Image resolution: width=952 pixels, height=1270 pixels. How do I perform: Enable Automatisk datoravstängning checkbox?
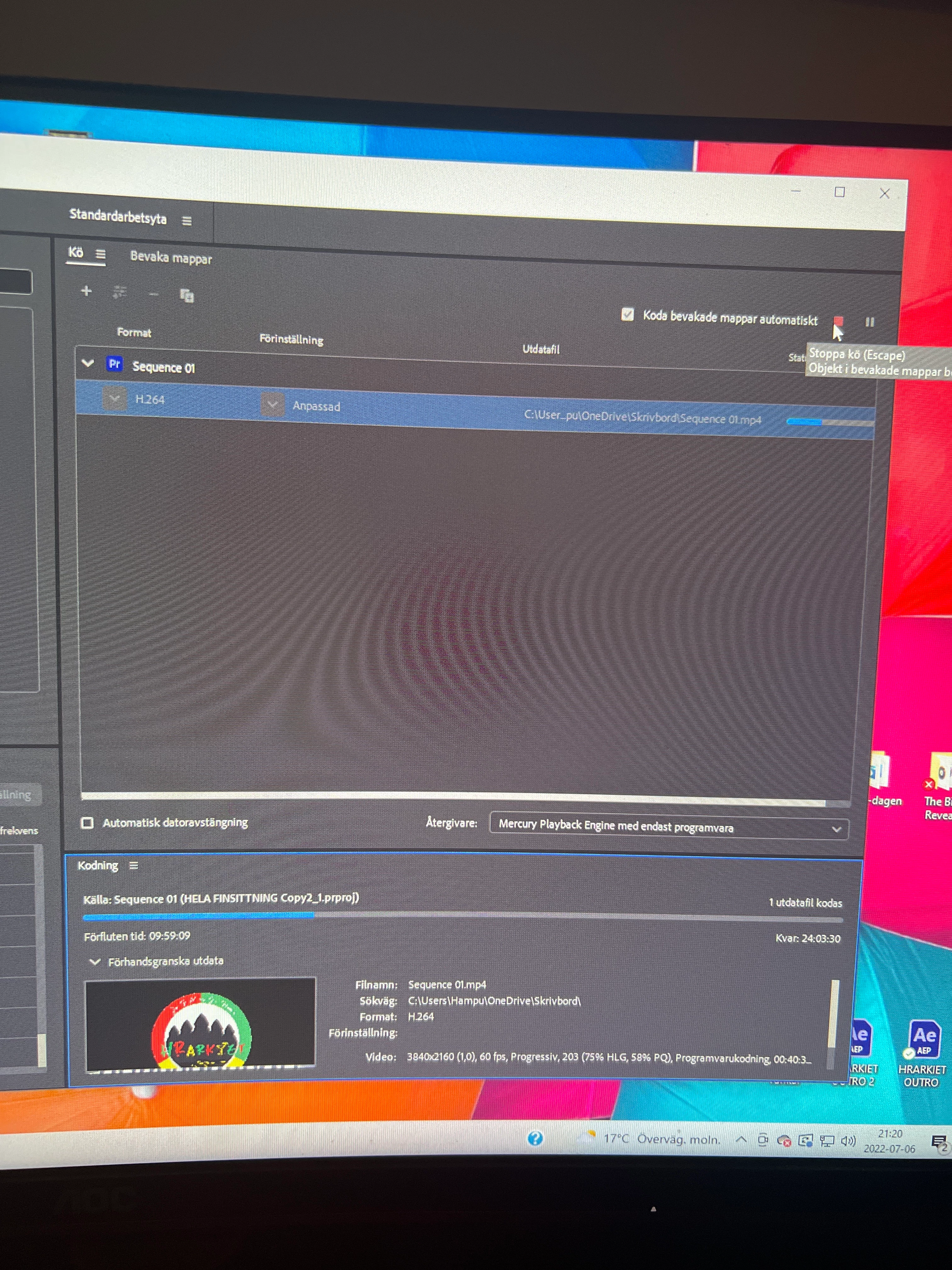click(87, 823)
